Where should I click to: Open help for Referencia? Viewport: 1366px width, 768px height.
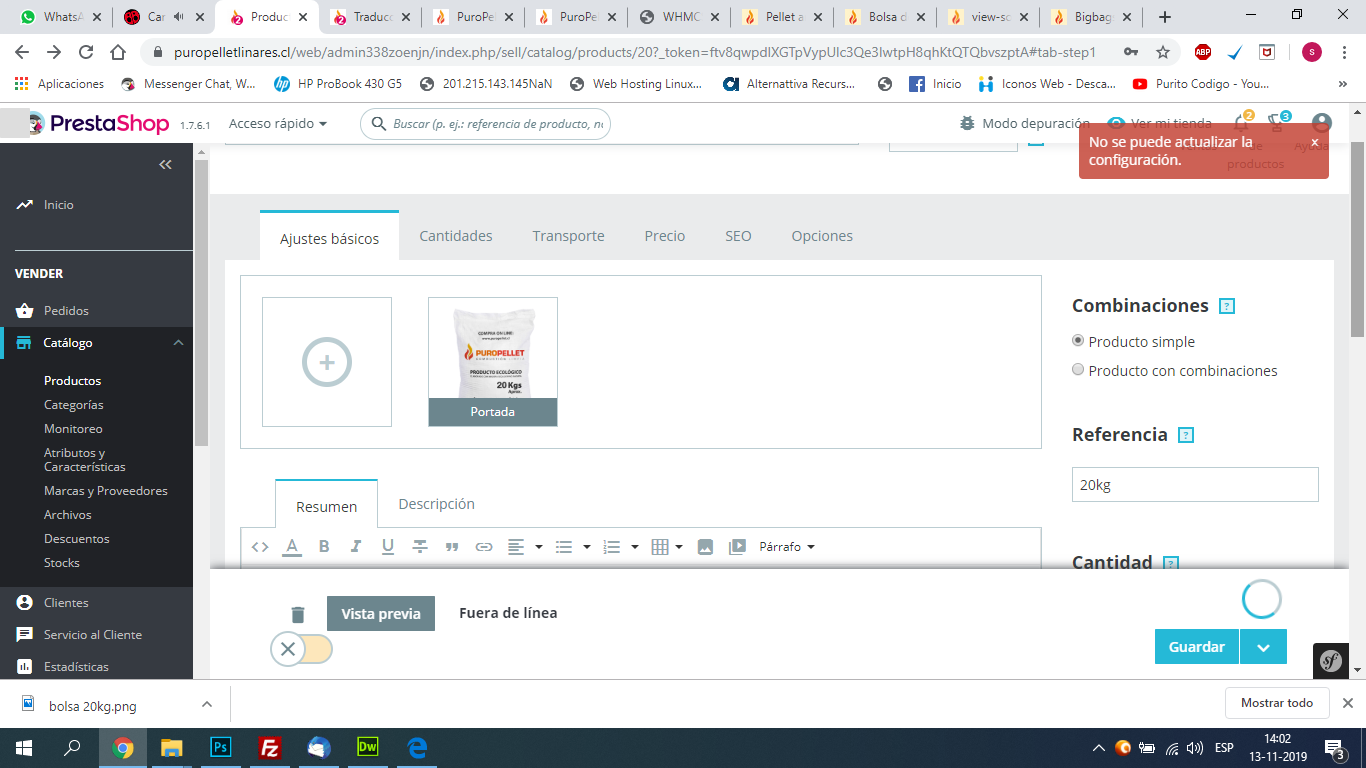[1186, 435]
